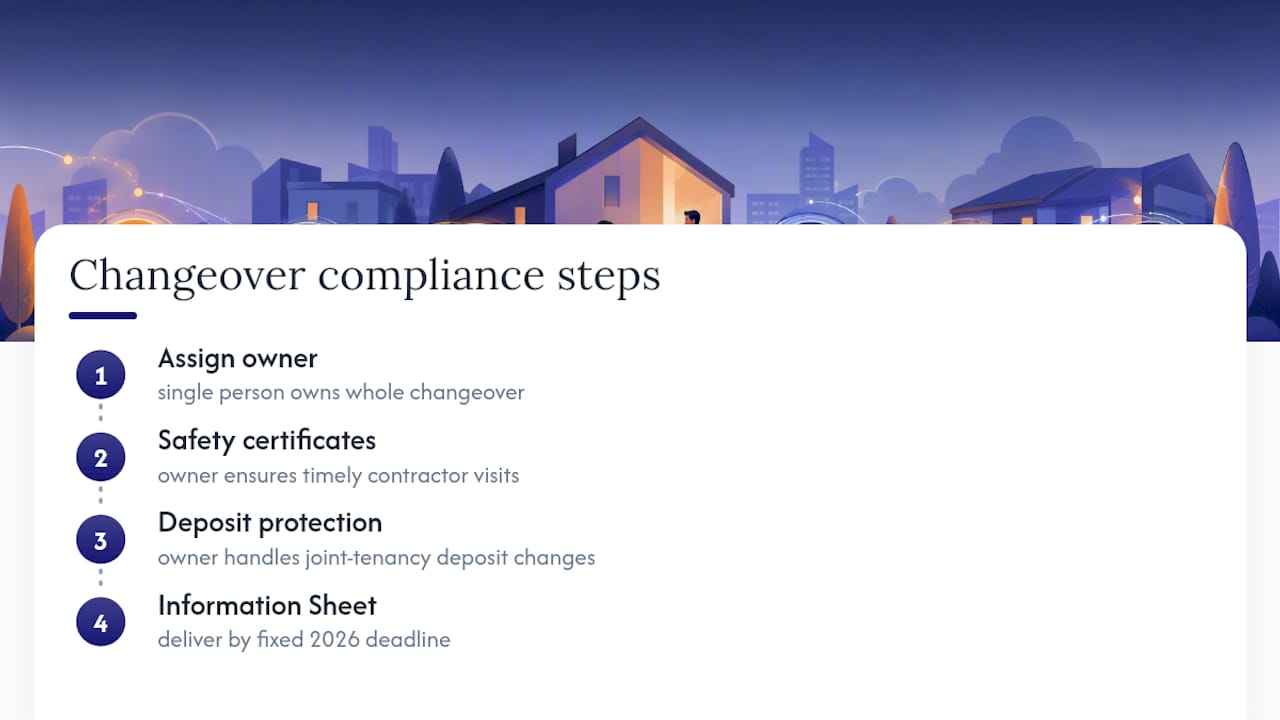Click 'Changeover compliance steps' title
The image size is (1280, 720).
[x=365, y=275]
